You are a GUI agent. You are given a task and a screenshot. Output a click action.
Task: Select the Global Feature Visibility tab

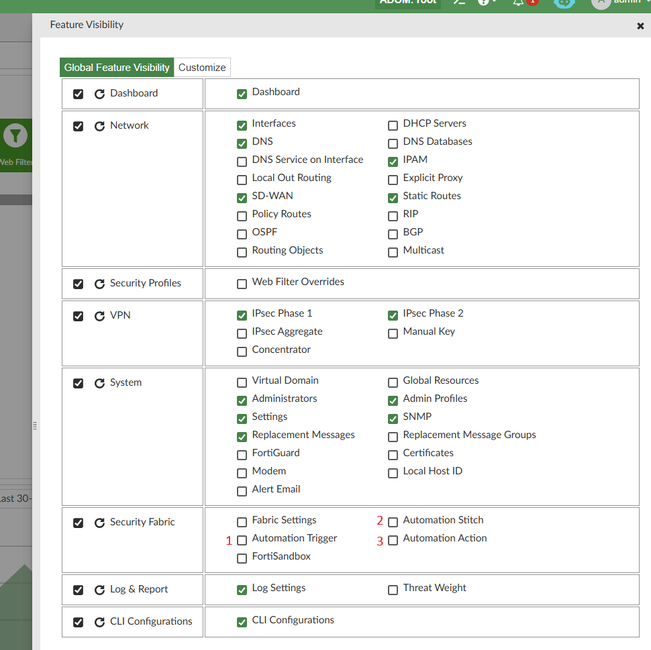tap(117, 68)
